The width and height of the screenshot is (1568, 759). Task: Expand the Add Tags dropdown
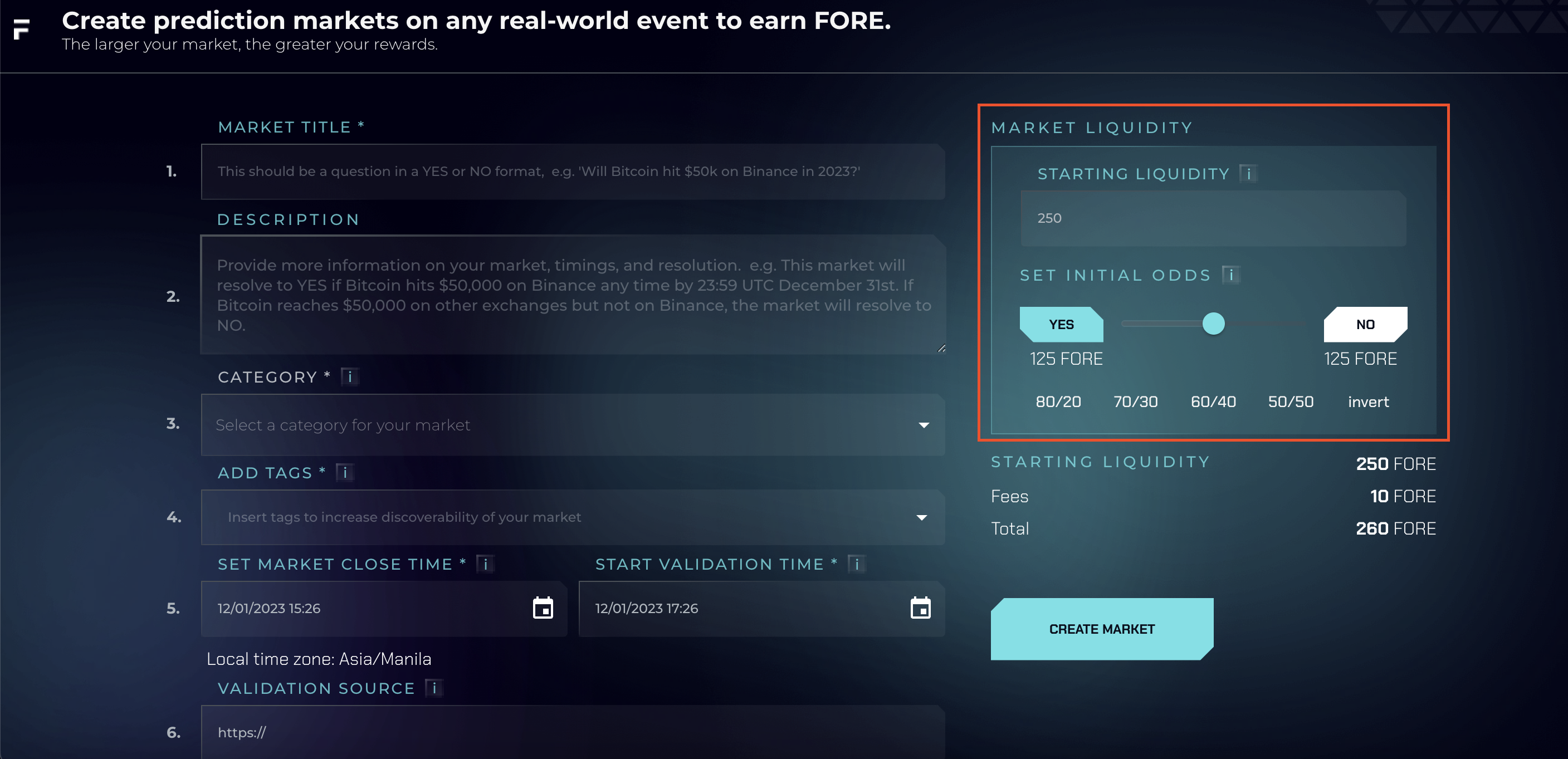(921, 517)
